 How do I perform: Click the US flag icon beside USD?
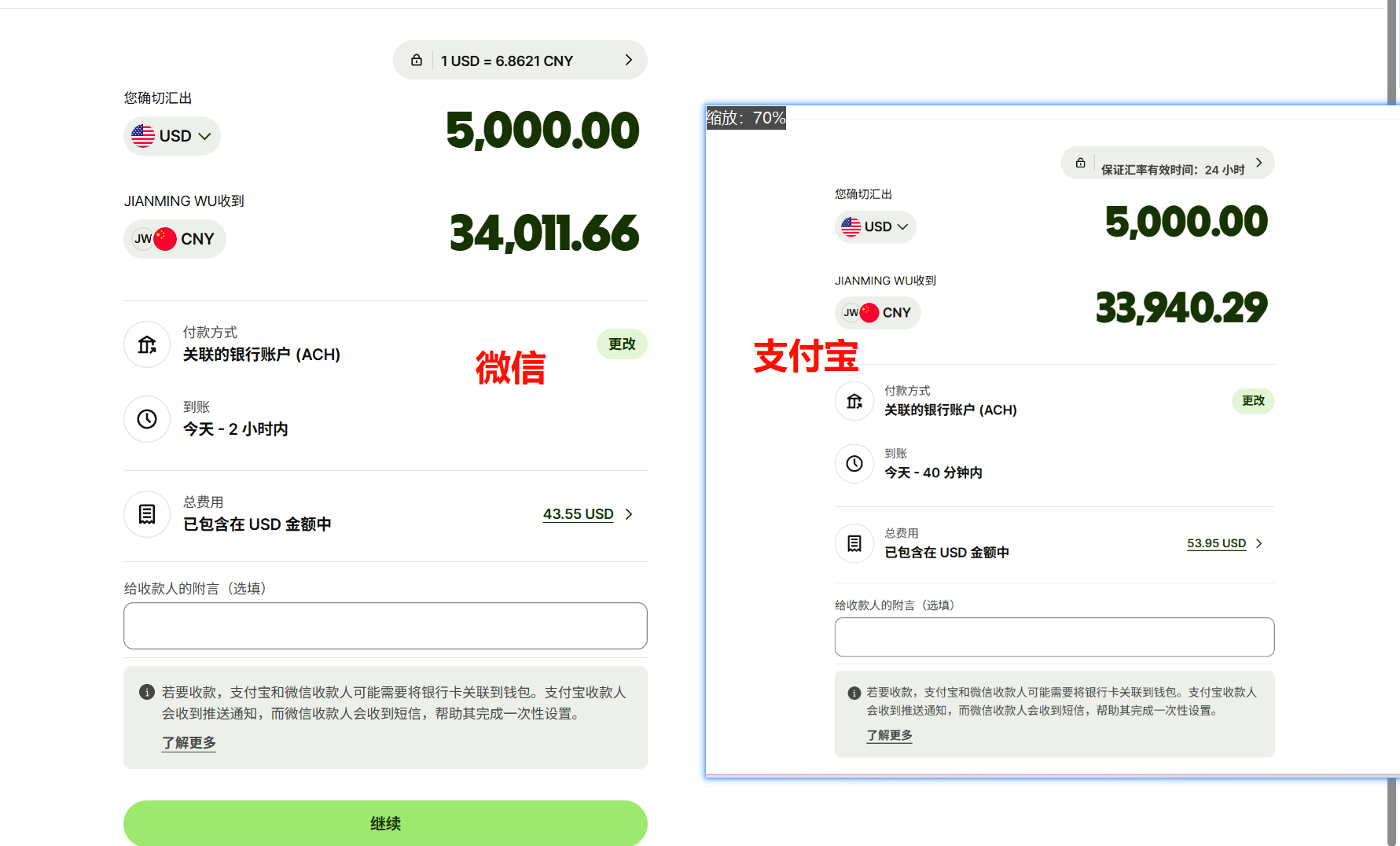coord(142,135)
